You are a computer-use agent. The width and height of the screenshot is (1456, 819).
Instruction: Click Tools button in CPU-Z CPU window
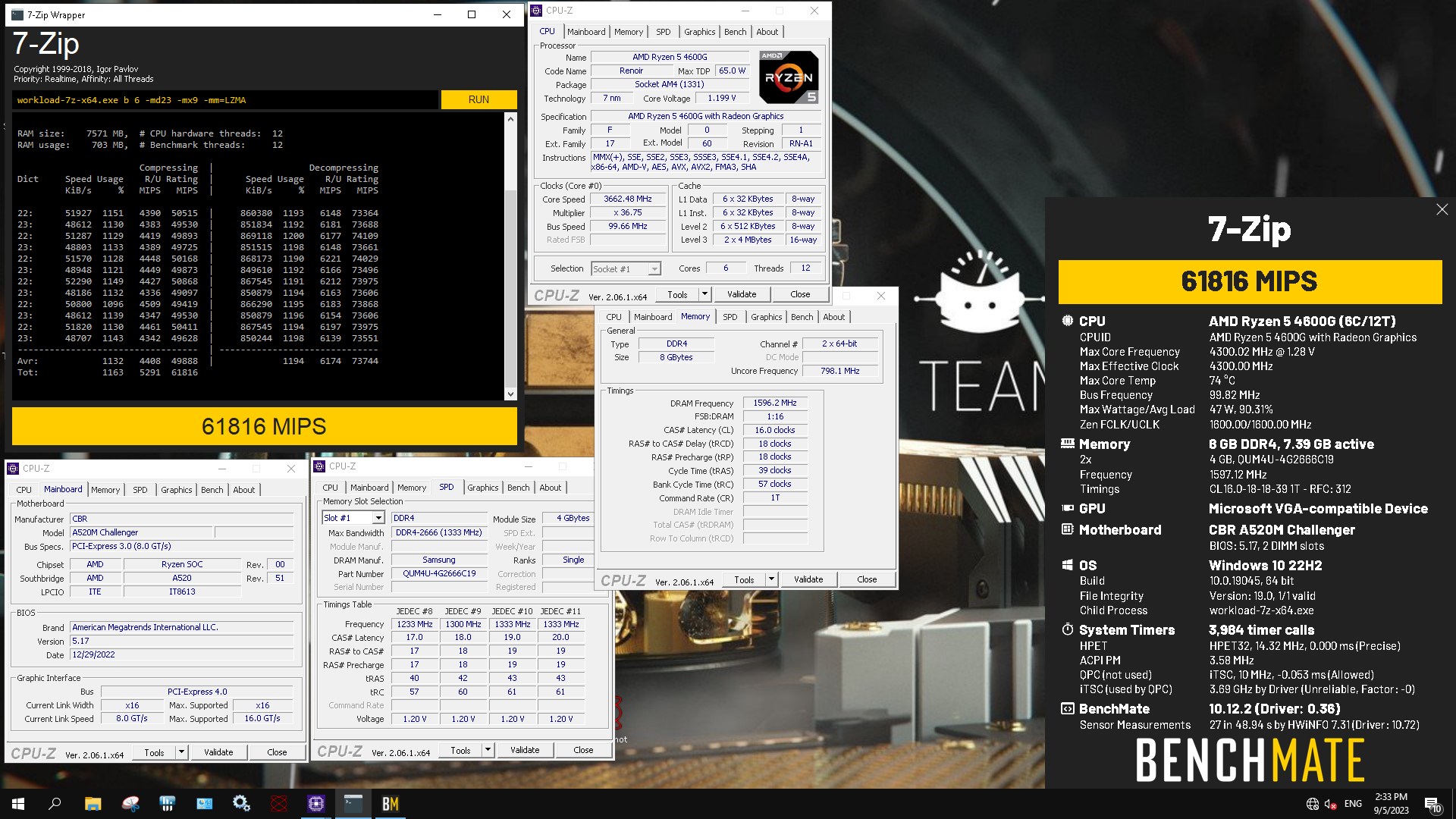pos(677,294)
